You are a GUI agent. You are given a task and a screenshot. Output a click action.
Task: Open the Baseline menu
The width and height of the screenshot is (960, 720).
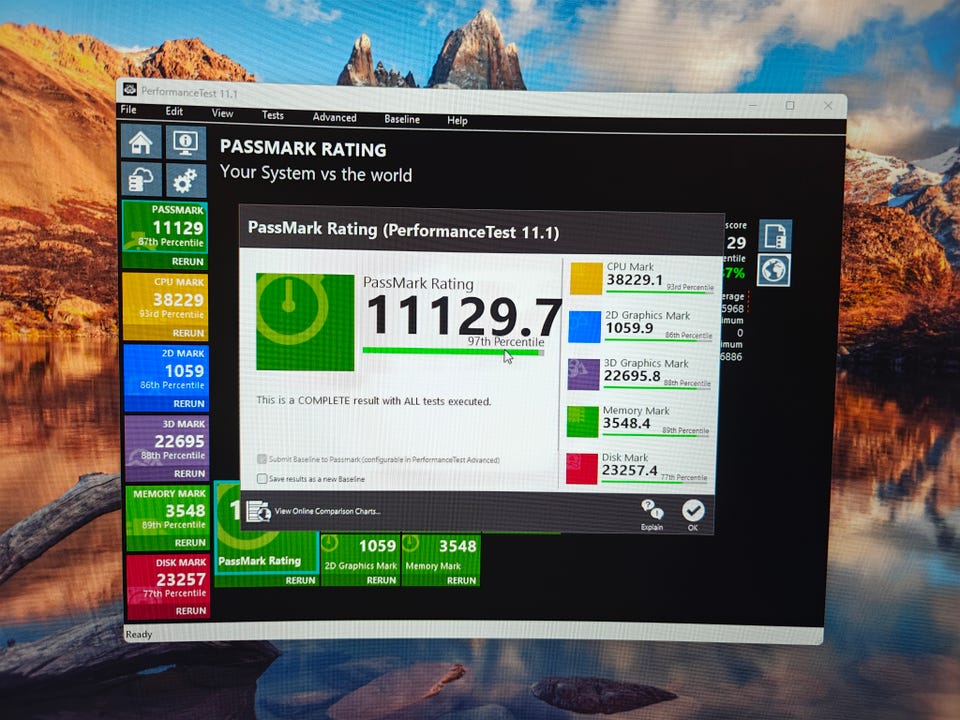click(402, 119)
